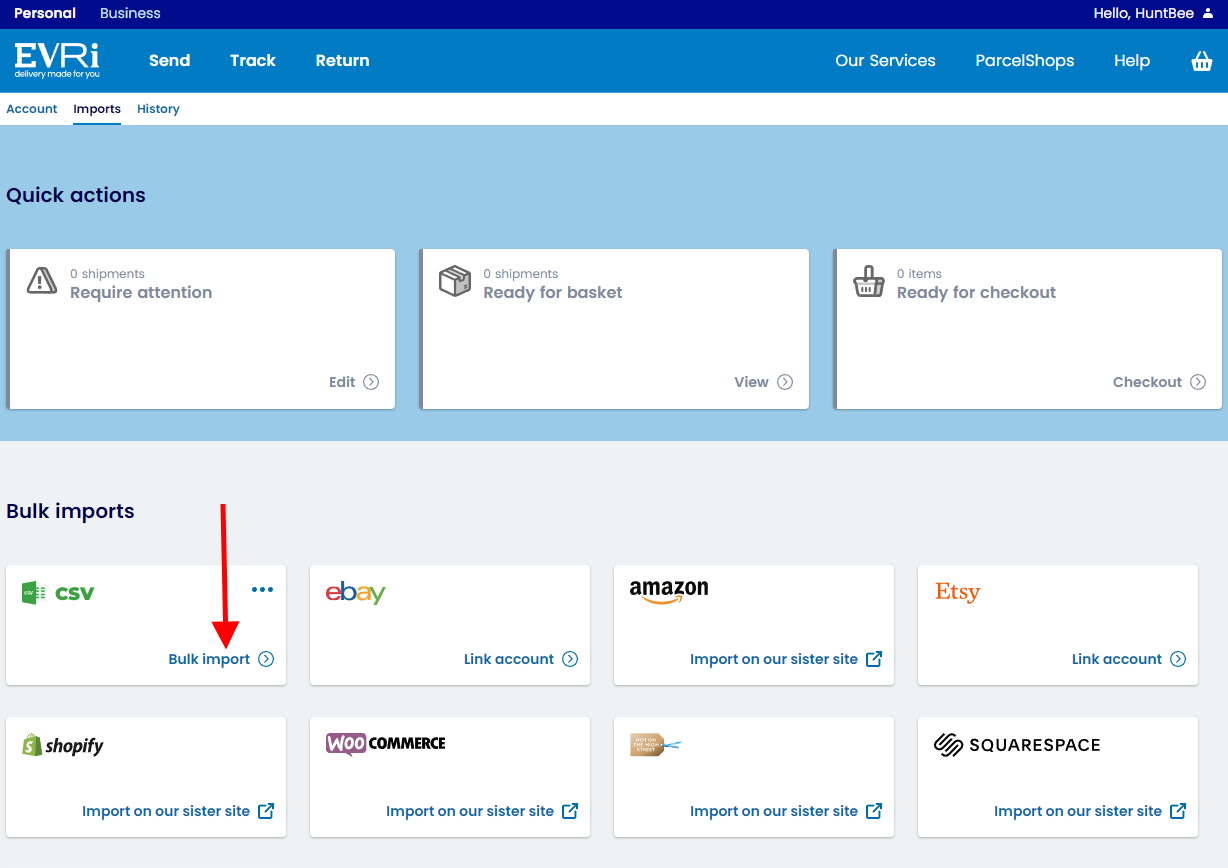This screenshot has width=1228, height=868.
Task: Open the Track menu
Action: (x=253, y=61)
